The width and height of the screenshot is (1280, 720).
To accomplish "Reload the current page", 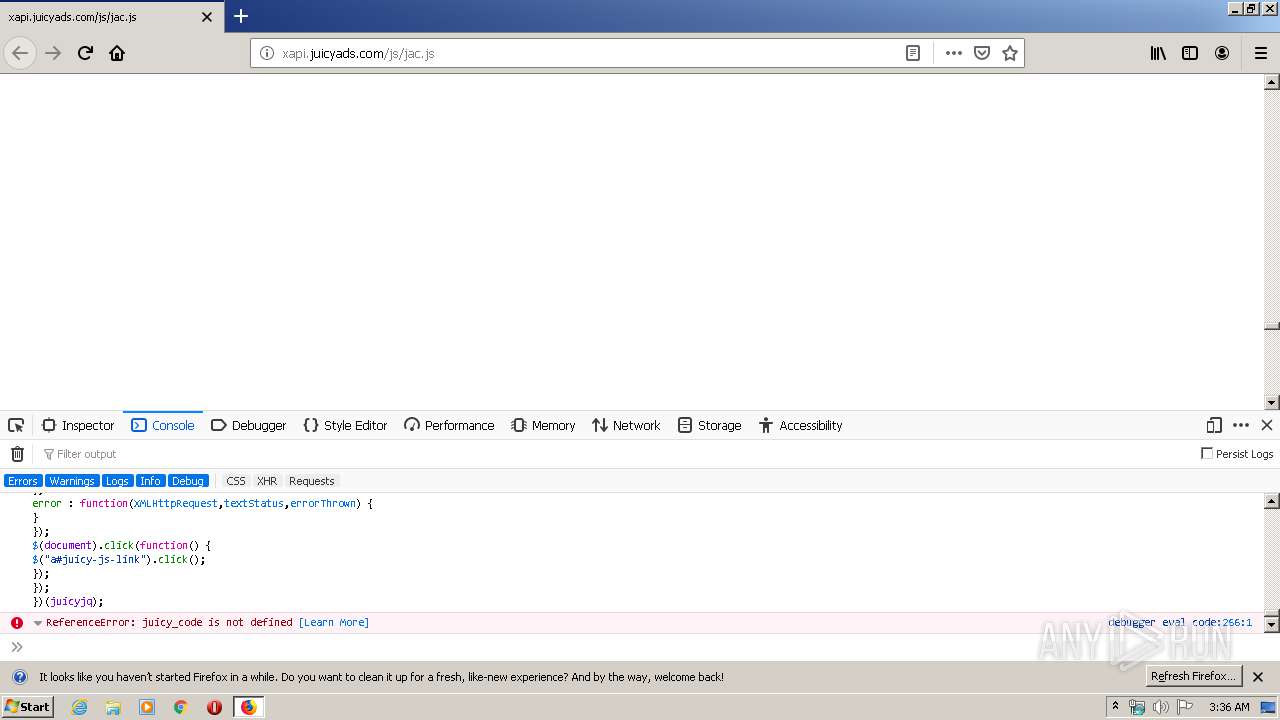I will [x=85, y=53].
